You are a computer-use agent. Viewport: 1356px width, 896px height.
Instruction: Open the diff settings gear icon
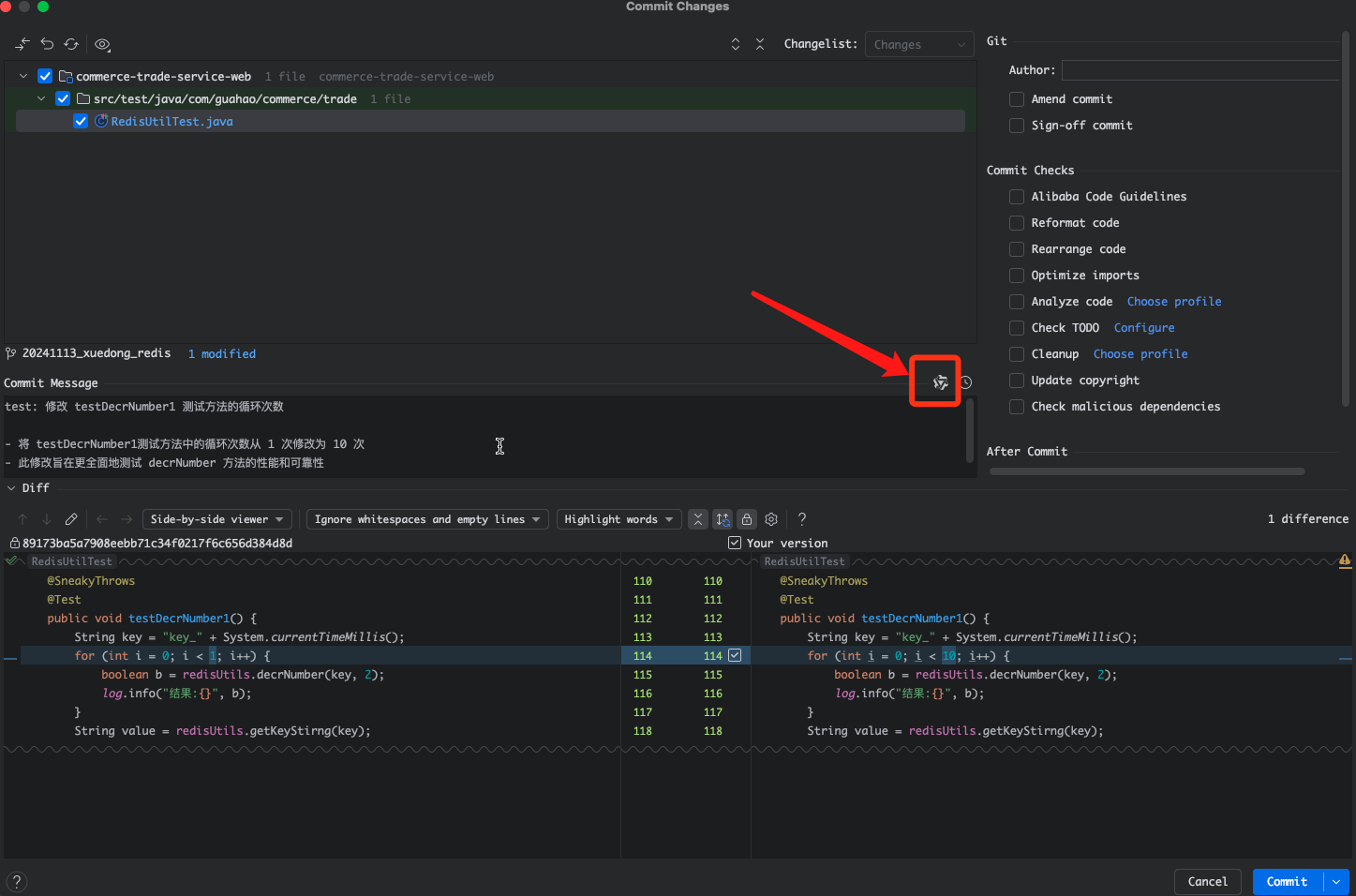point(771,519)
